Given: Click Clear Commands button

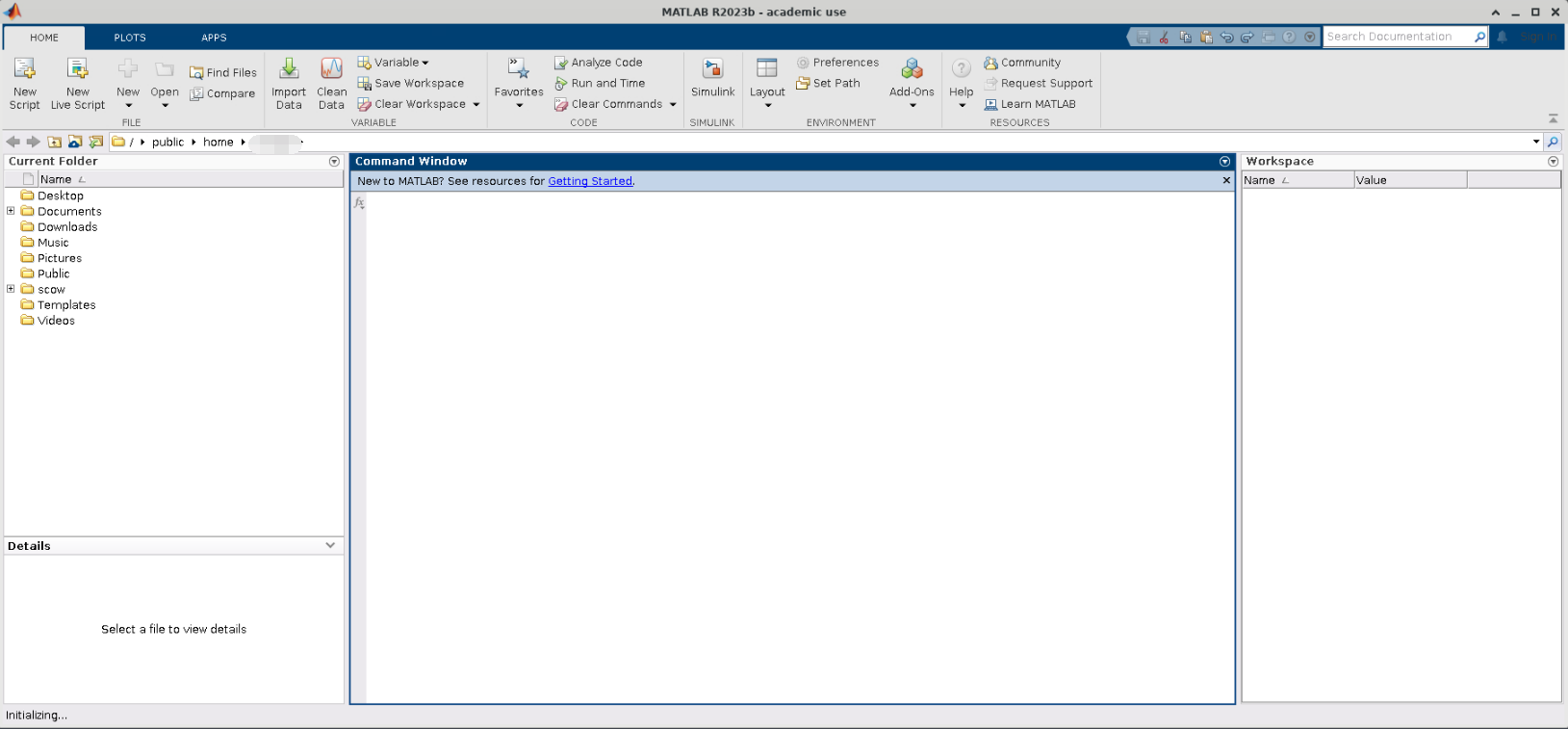Looking at the screenshot, I should (608, 104).
